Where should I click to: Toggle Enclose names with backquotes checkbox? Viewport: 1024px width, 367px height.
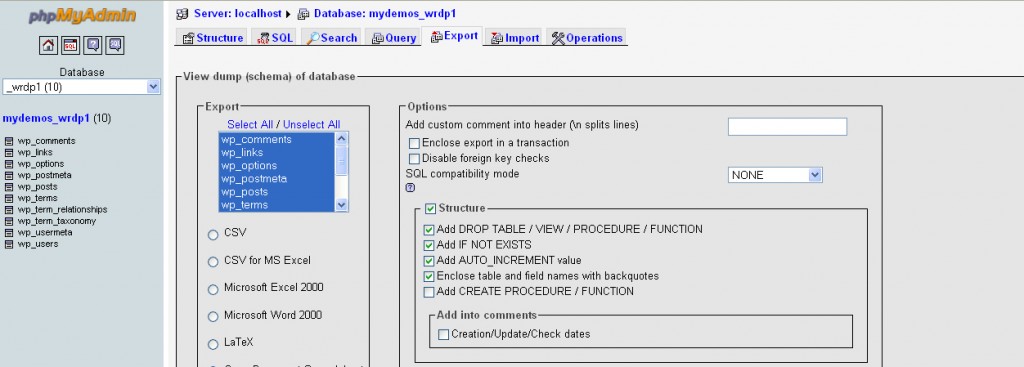click(428, 277)
